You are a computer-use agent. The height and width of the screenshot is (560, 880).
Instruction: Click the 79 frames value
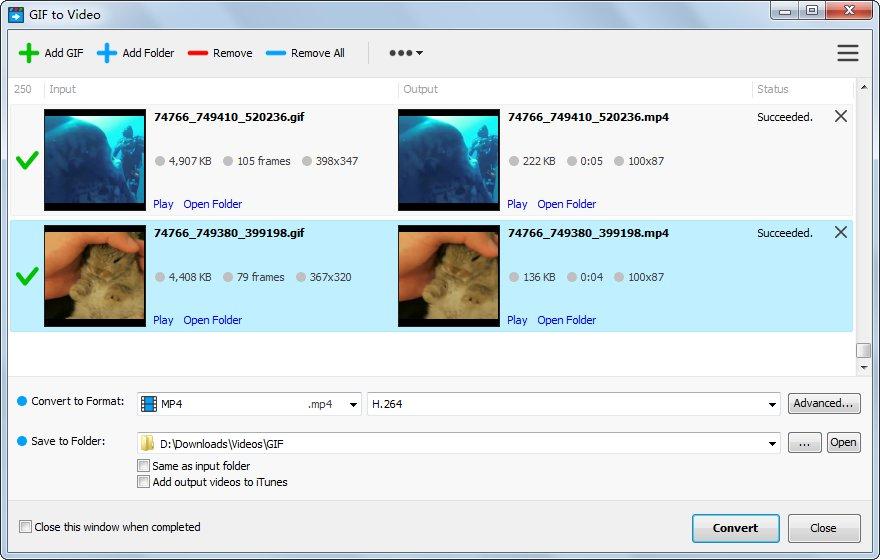(260, 277)
